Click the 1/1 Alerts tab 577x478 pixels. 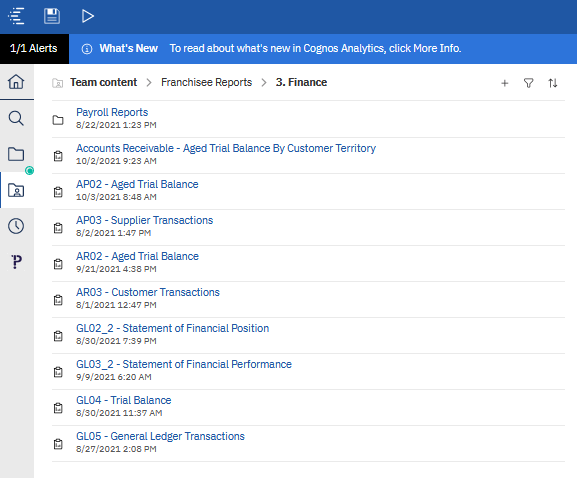34,49
